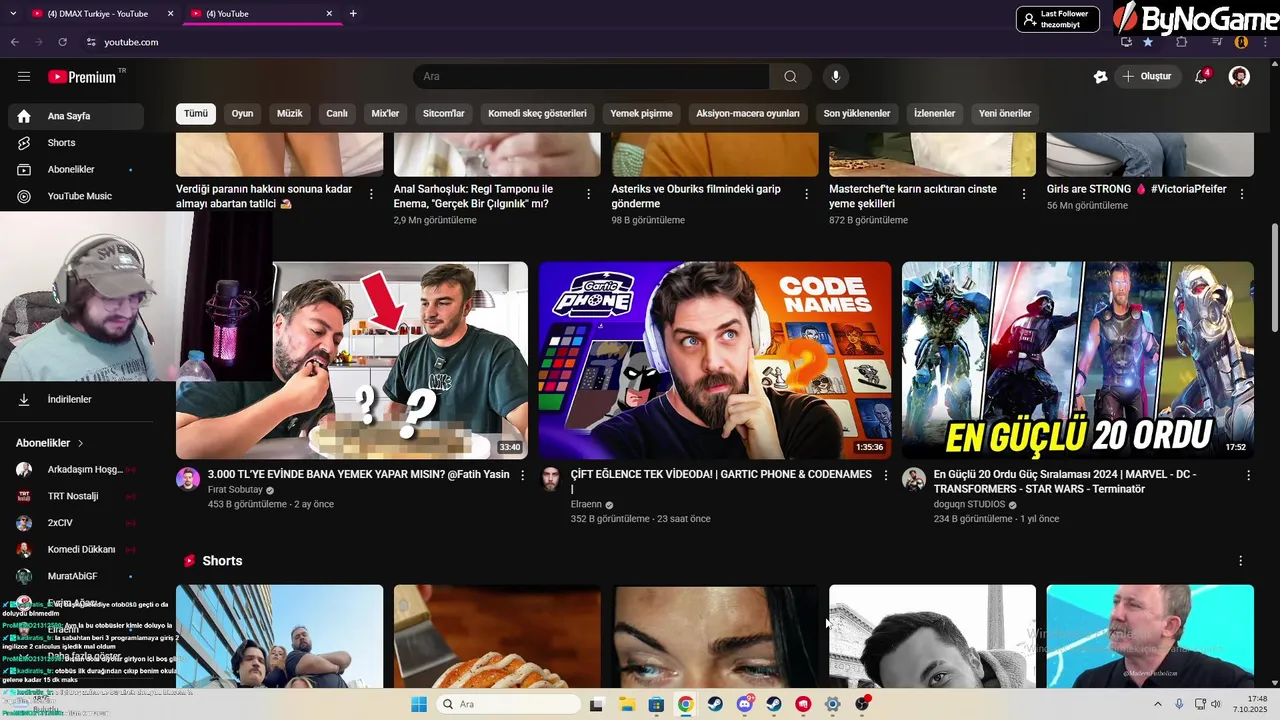The image size is (1280, 720).
Task: Click the sparkle icon left of Oluştur
Action: (x=1100, y=77)
